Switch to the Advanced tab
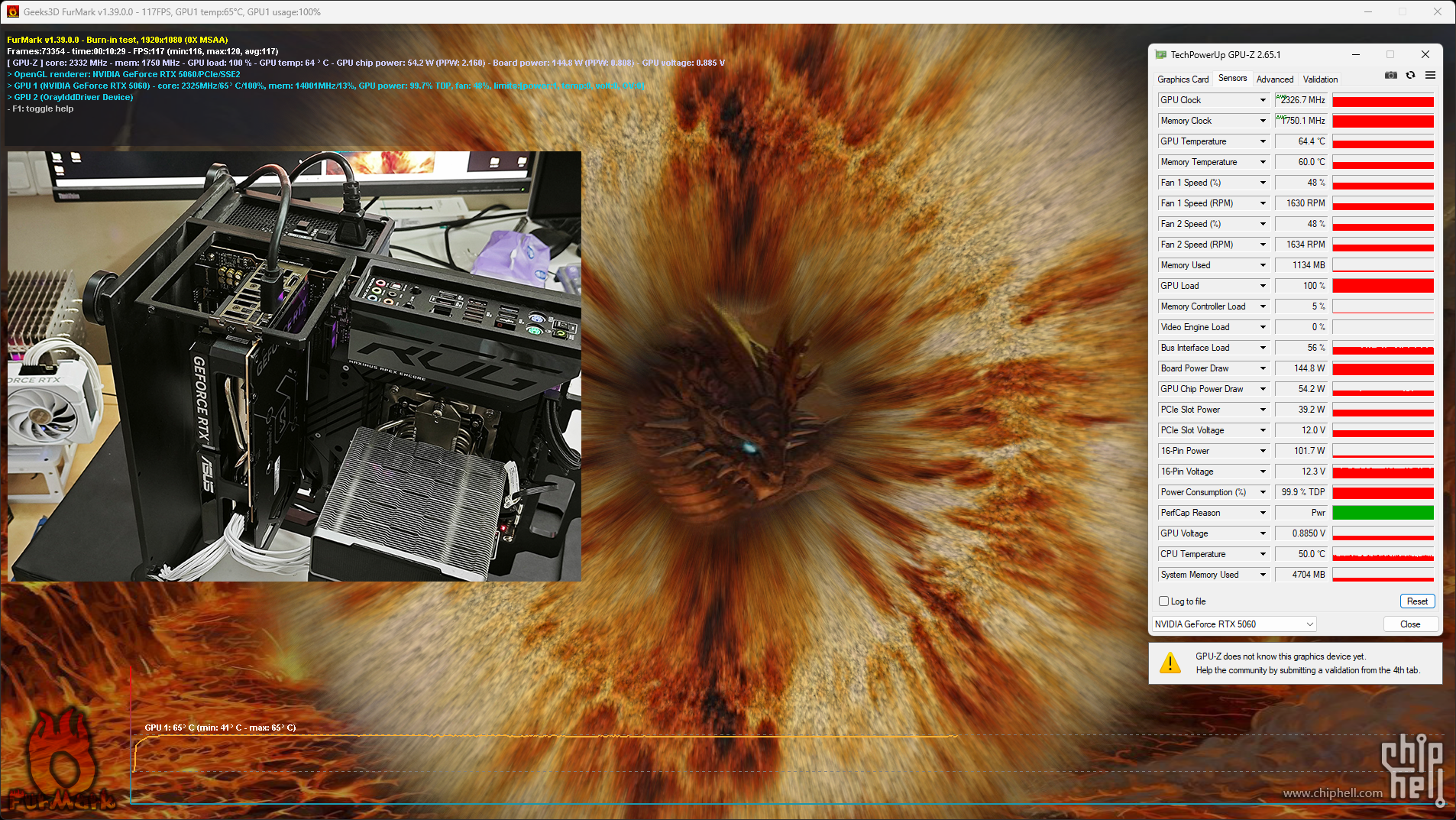This screenshot has height=820, width=1456. coord(1275,79)
